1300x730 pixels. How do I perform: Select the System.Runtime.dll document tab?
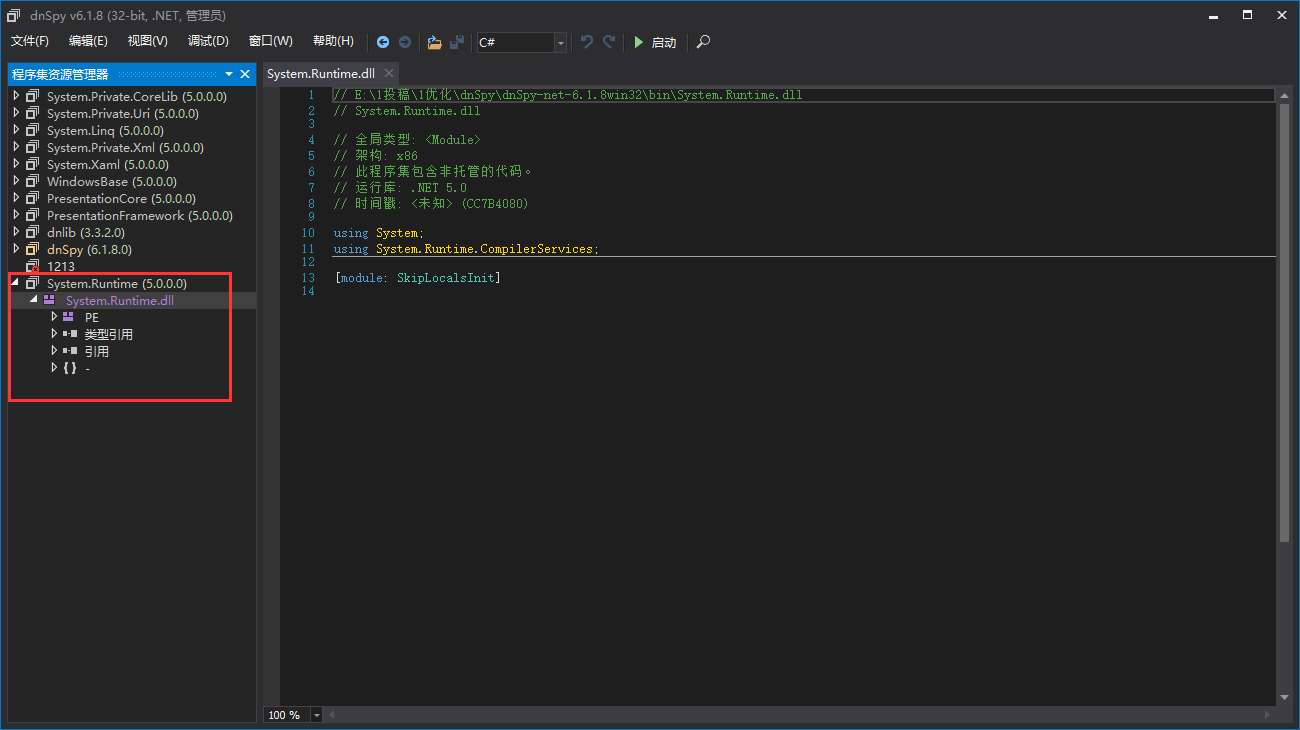(320, 74)
